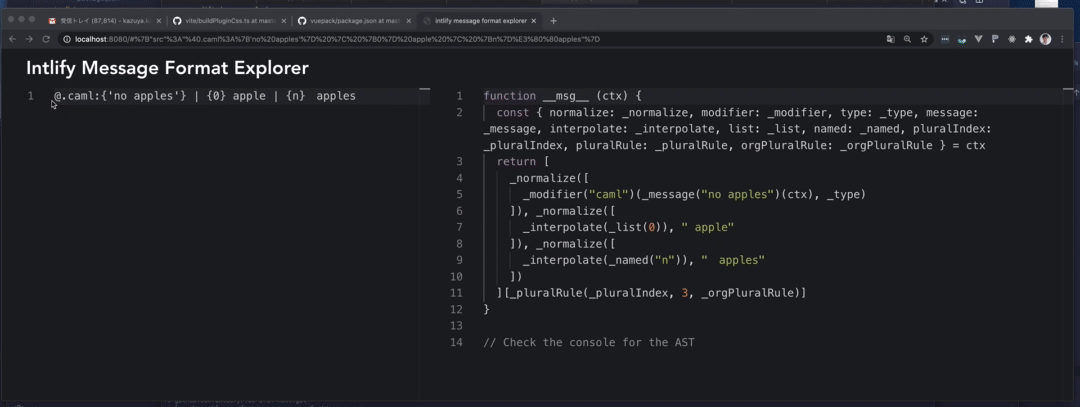The width and height of the screenshot is (1080, 407).
Task: Click the user profile avatar
Action: click(x=1046, y=39)
